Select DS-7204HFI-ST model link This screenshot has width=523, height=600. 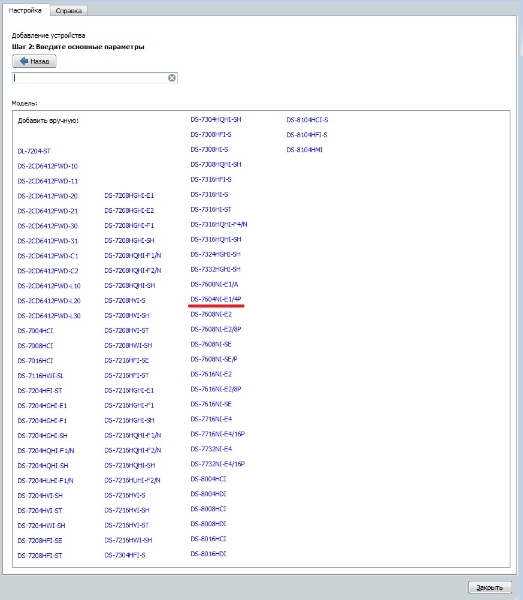pyautogui.click(x=40, y=391)
